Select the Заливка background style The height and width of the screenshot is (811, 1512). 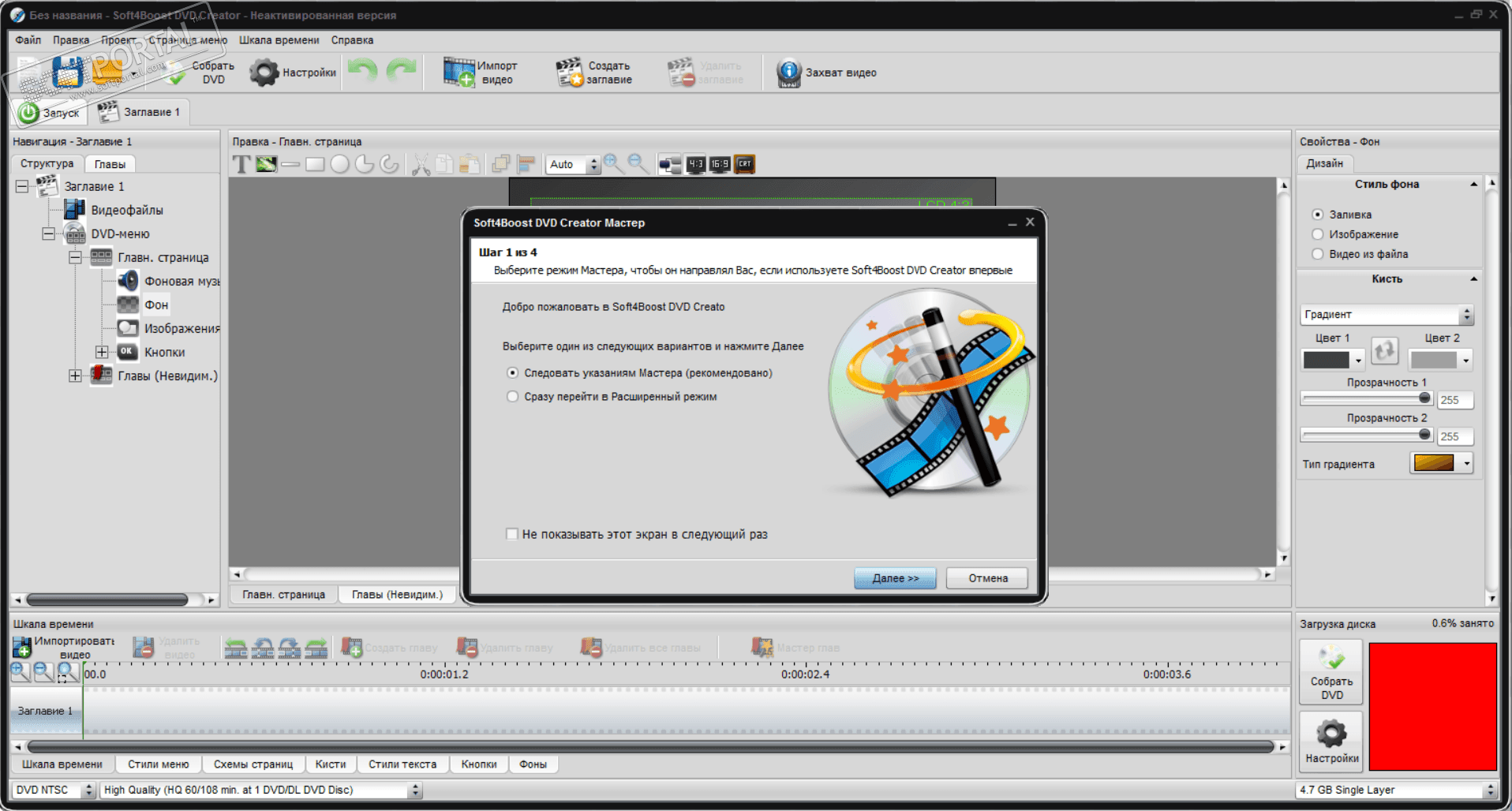(1317, 215)
